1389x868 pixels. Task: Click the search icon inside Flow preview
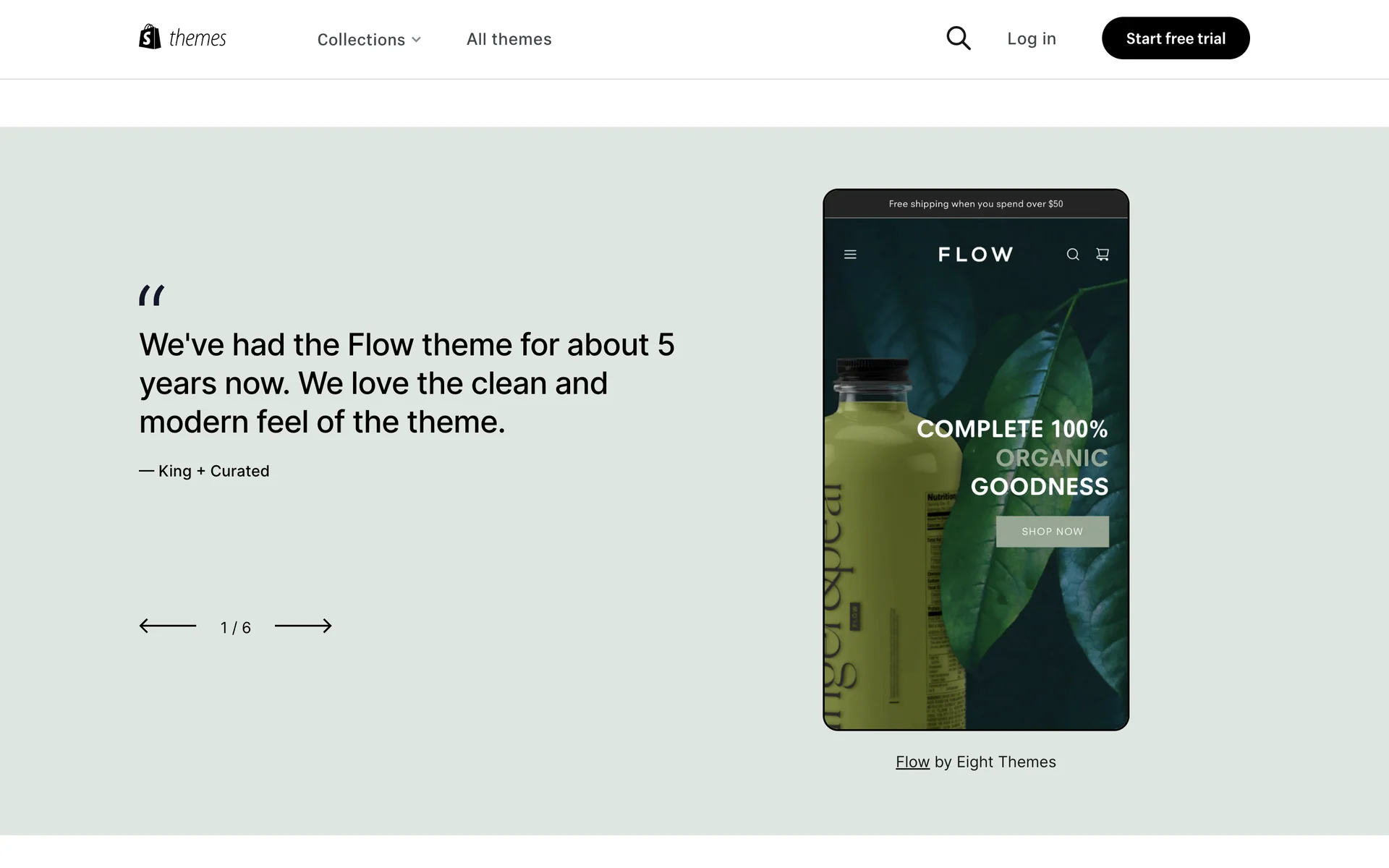(x=1073, y=255)
